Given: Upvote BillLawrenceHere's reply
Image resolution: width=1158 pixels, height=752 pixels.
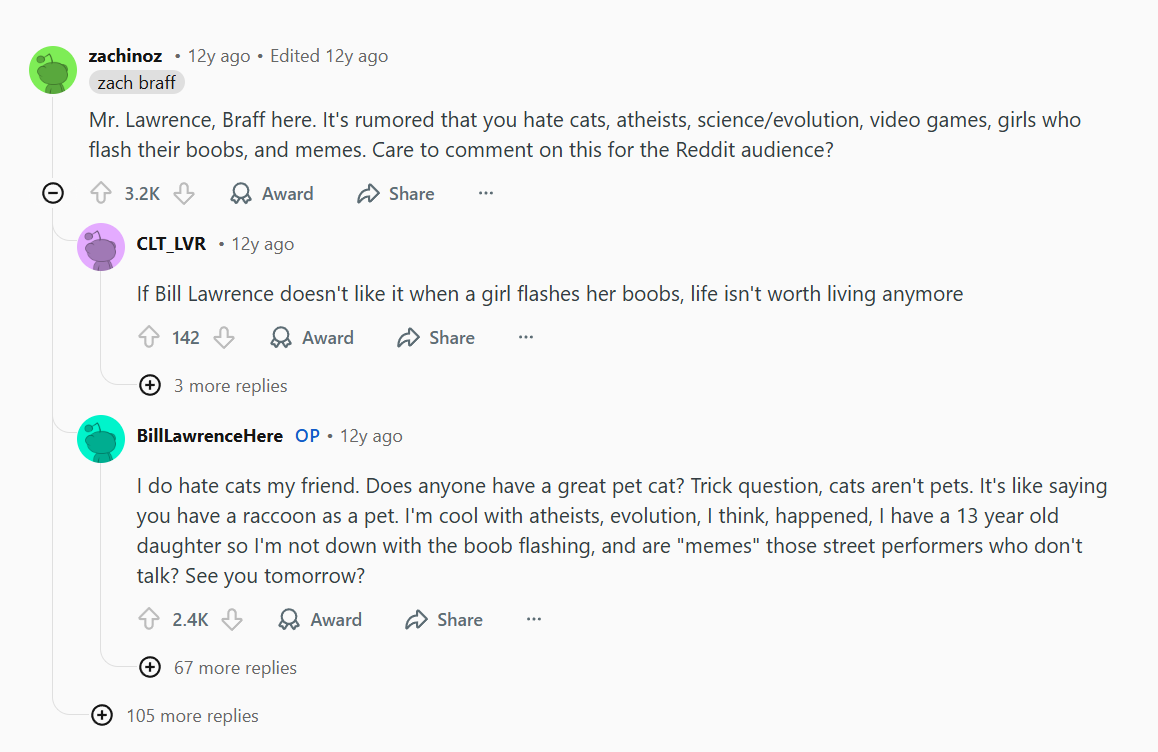Looking at the screenshot, I should tap(149, 620).
